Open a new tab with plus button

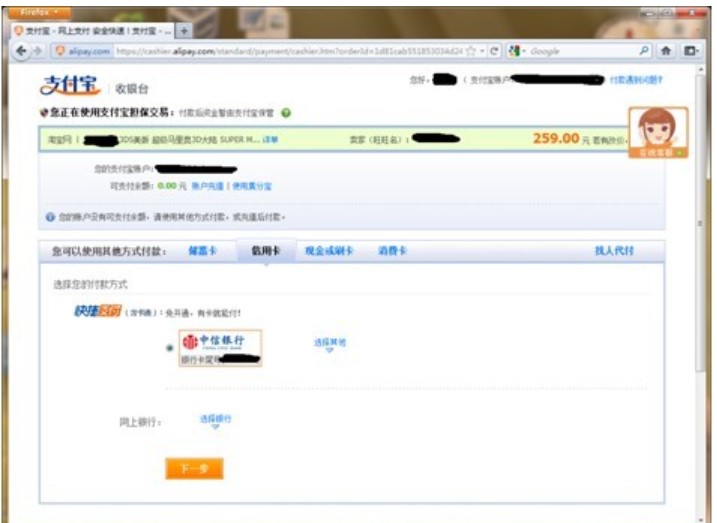184,31
